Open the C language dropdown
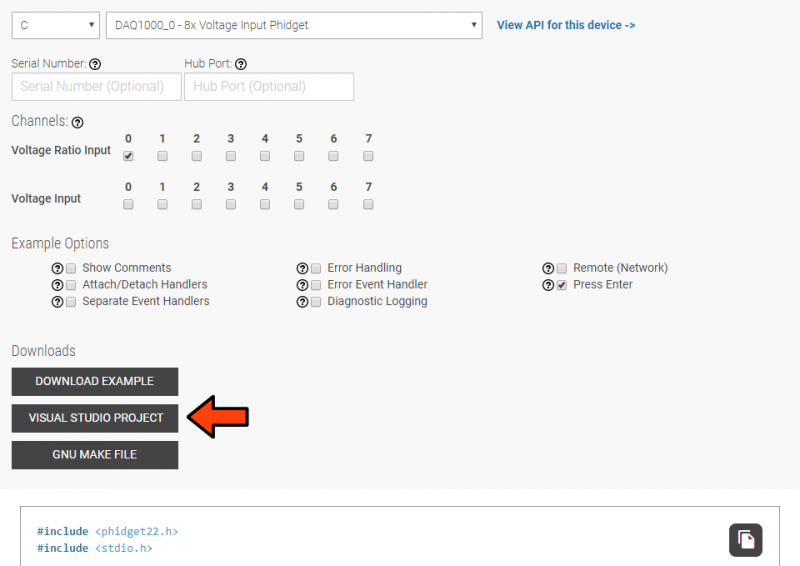 (x=56, y=25)
